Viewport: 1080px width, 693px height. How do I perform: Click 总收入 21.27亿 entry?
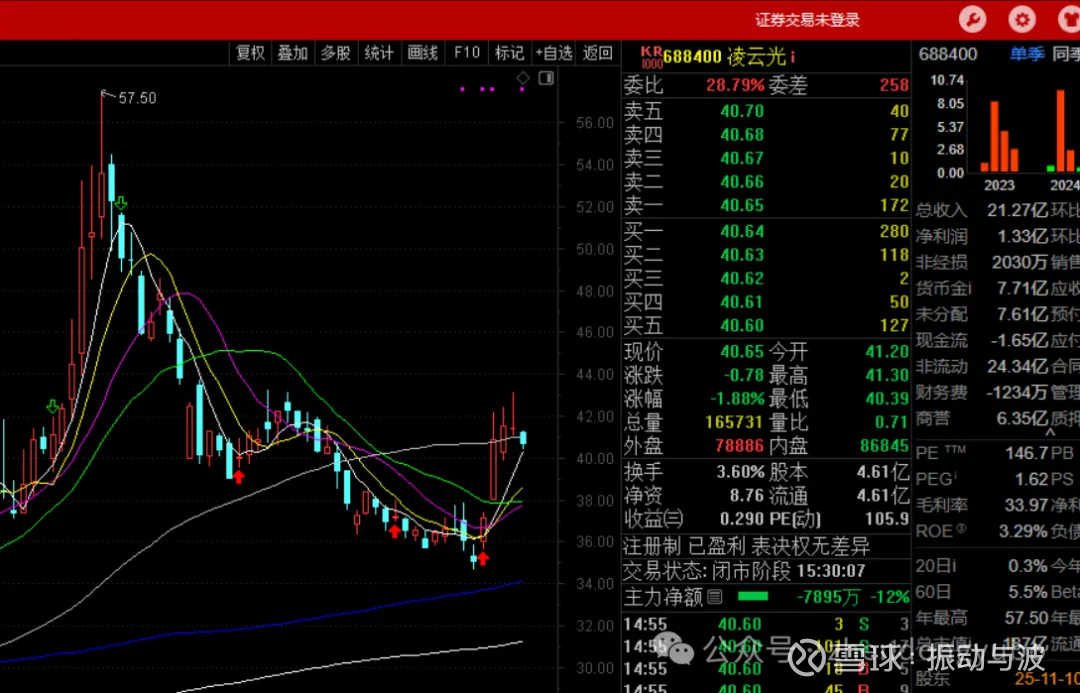(x=982, y=210)
